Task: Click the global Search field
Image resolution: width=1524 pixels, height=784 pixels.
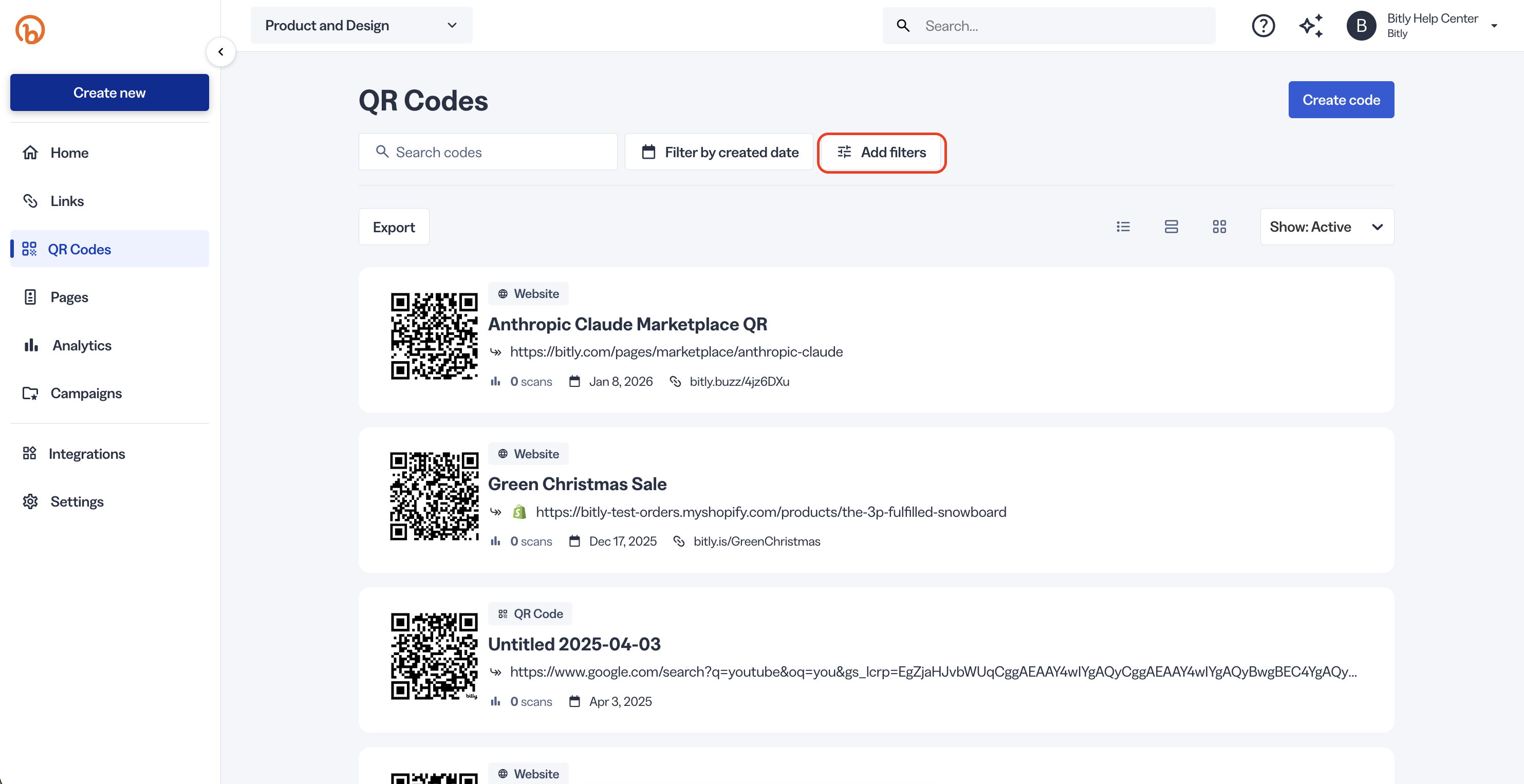Action: point(1049,26)
